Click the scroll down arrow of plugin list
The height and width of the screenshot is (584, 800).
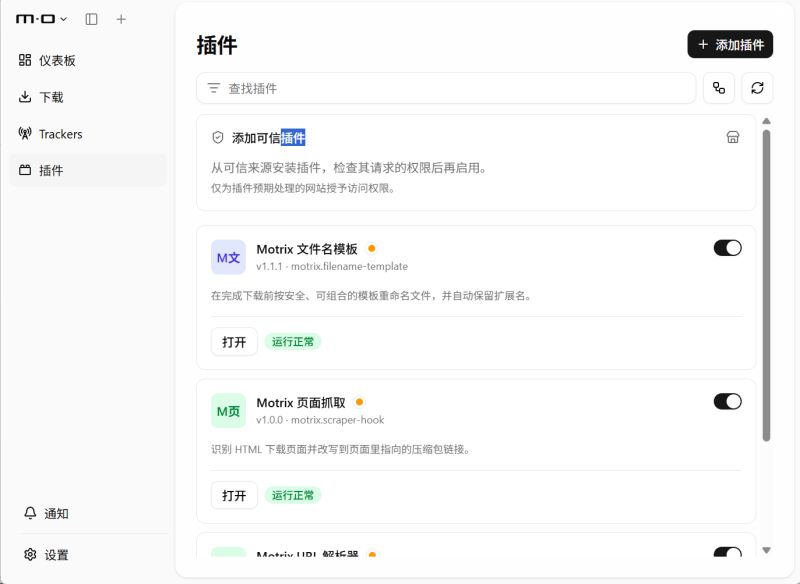(x=766, y=550)
